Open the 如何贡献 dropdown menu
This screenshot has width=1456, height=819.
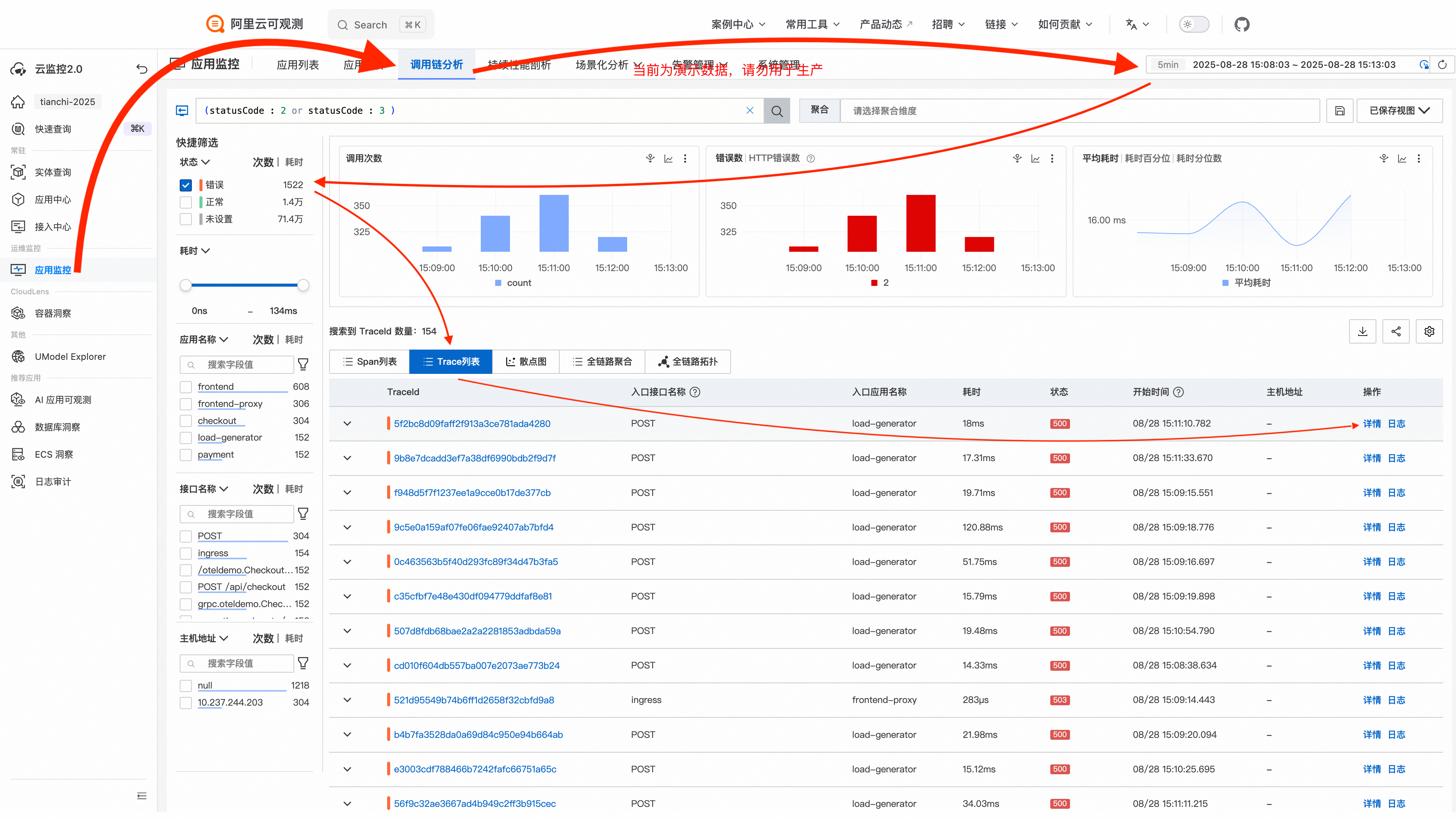1065,24
